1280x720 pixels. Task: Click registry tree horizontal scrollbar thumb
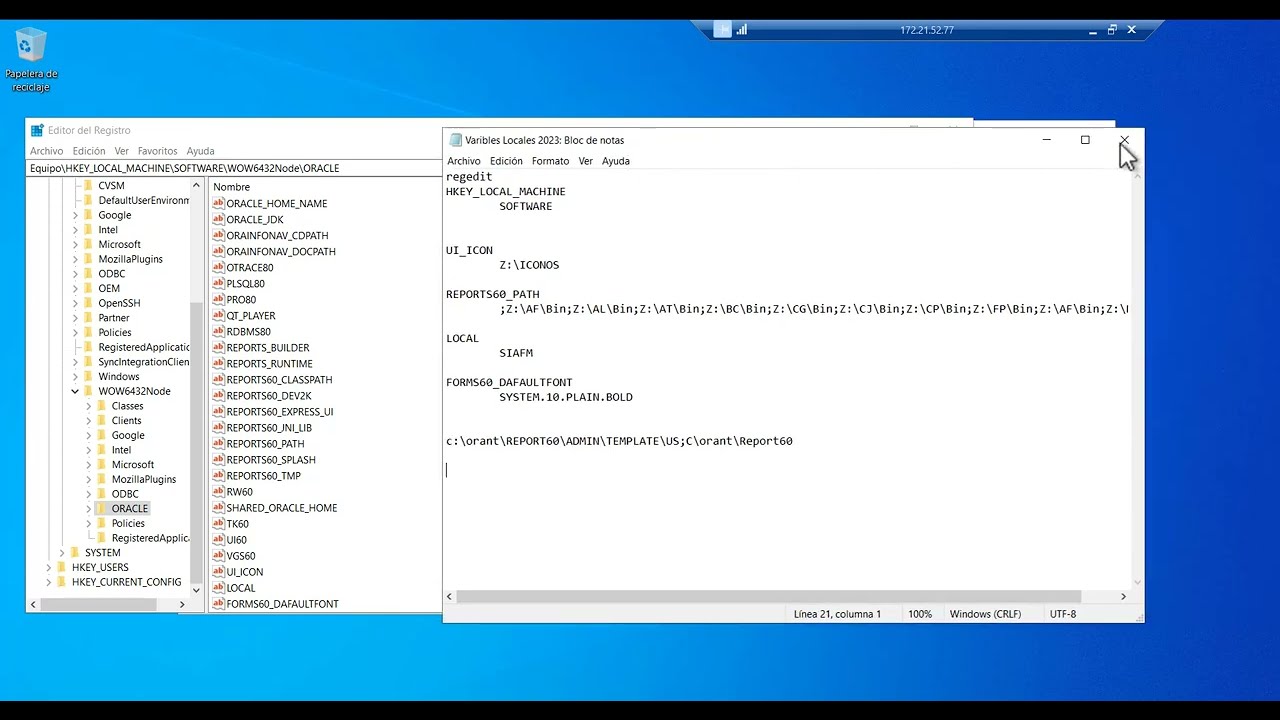coord(99,604)
